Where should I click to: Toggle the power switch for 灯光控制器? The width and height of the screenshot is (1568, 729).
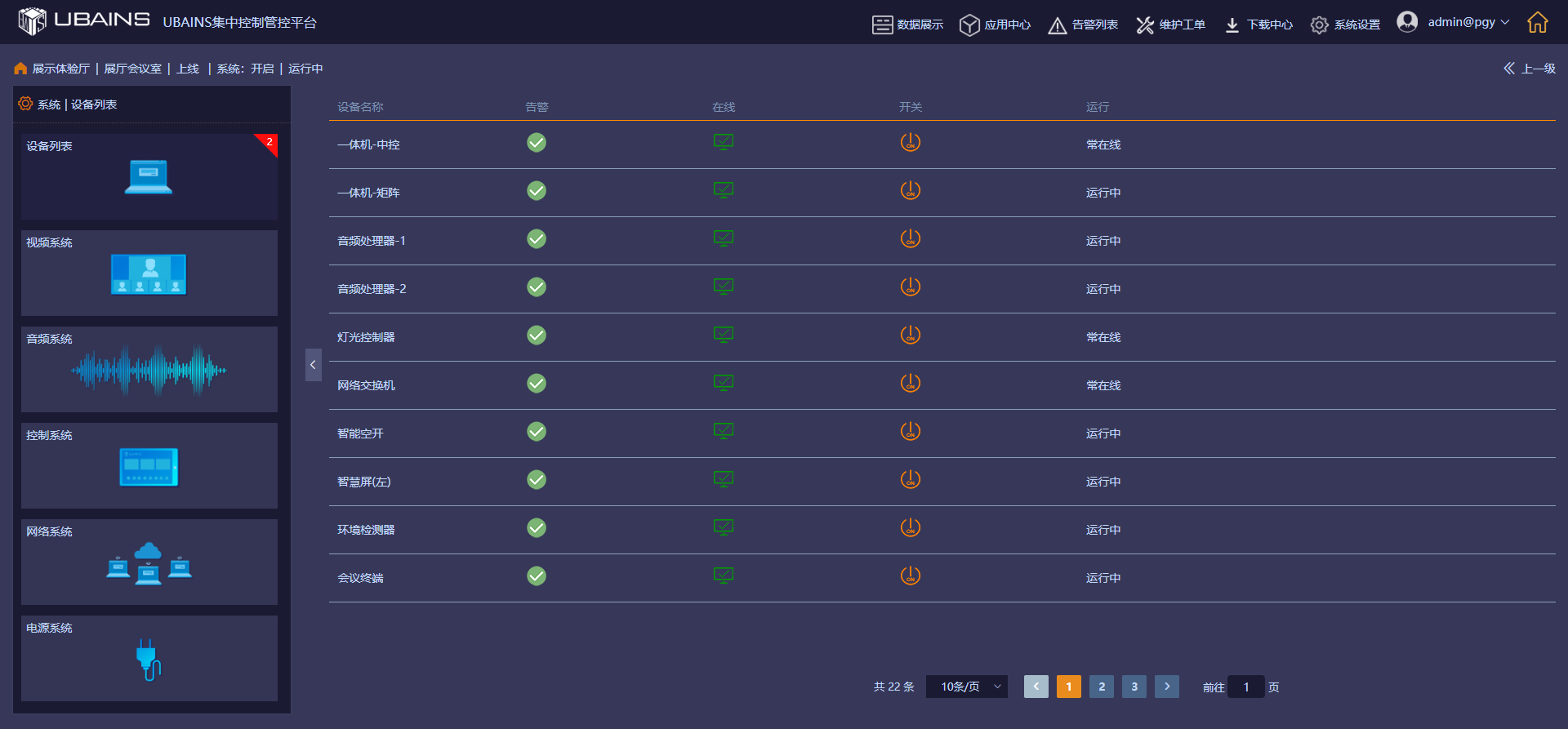911,335
